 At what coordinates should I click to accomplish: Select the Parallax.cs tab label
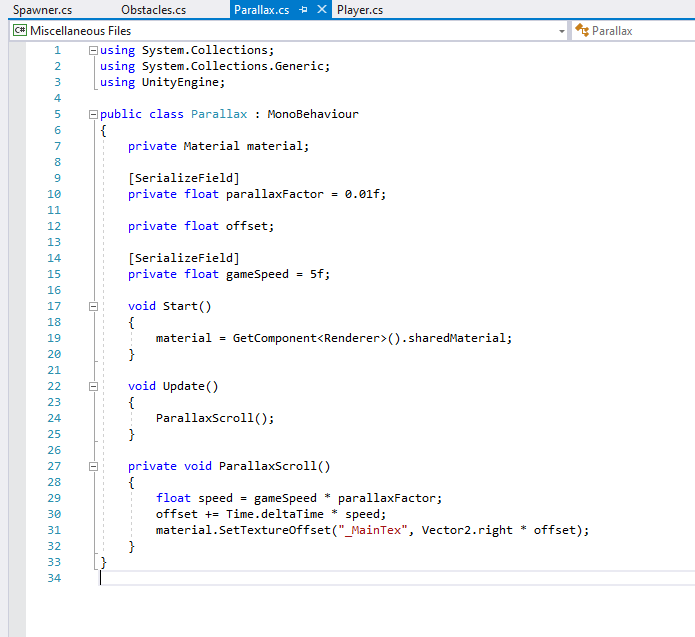click(261, 10)
